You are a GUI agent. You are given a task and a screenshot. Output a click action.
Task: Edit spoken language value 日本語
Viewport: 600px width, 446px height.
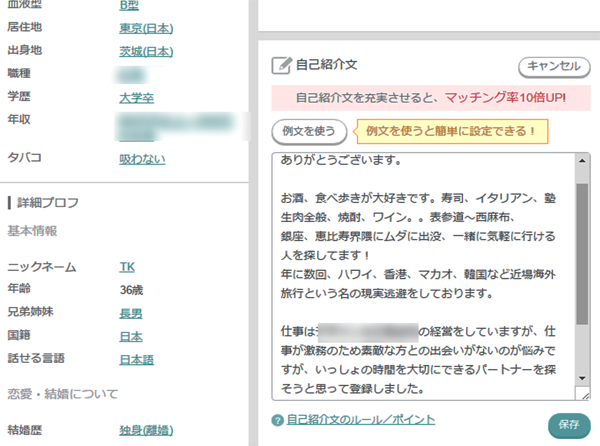(137, 360)
